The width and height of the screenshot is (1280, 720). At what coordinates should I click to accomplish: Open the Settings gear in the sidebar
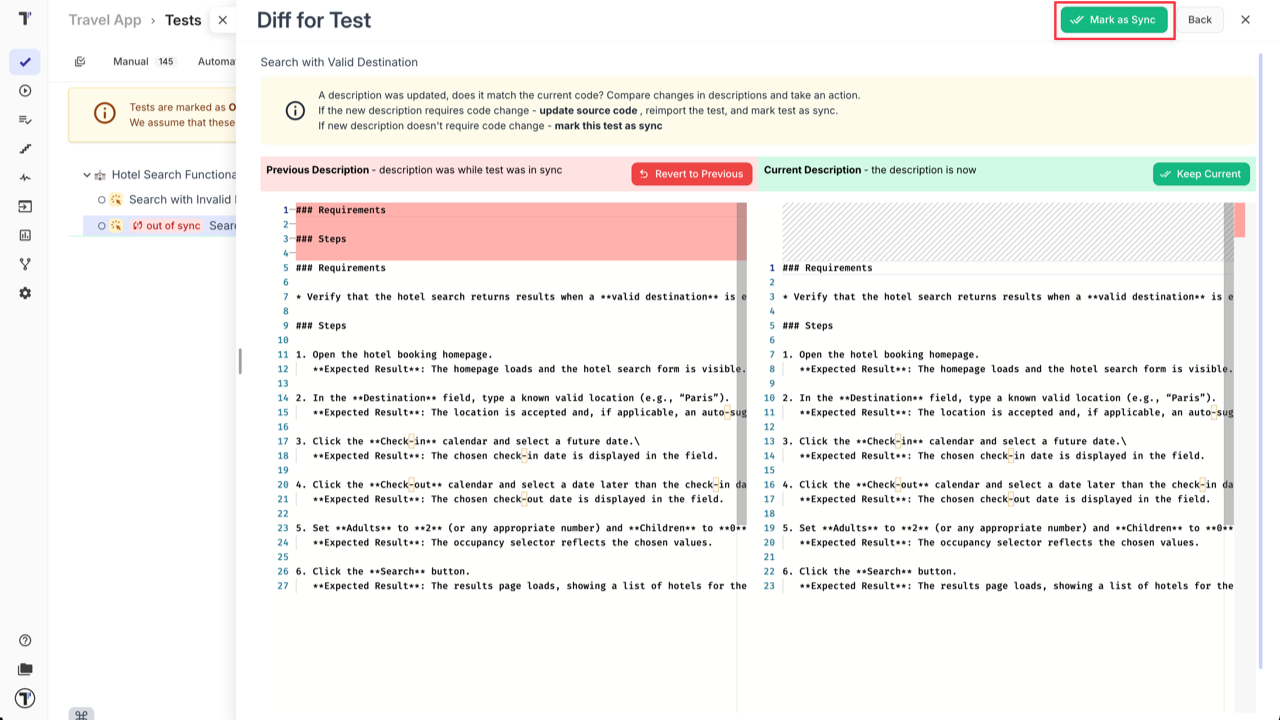point(25,293)
